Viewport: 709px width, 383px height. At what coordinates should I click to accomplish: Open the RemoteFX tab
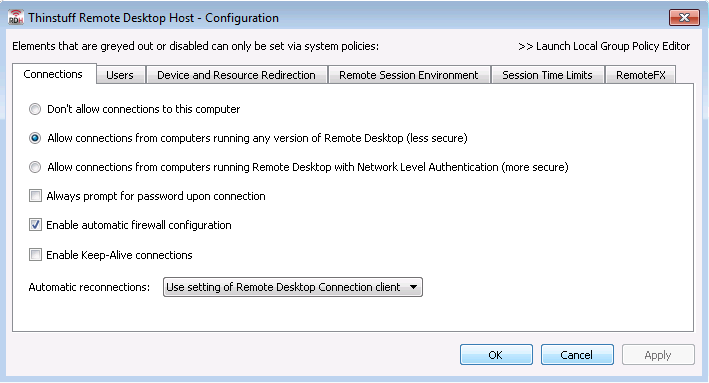(641, 75)
